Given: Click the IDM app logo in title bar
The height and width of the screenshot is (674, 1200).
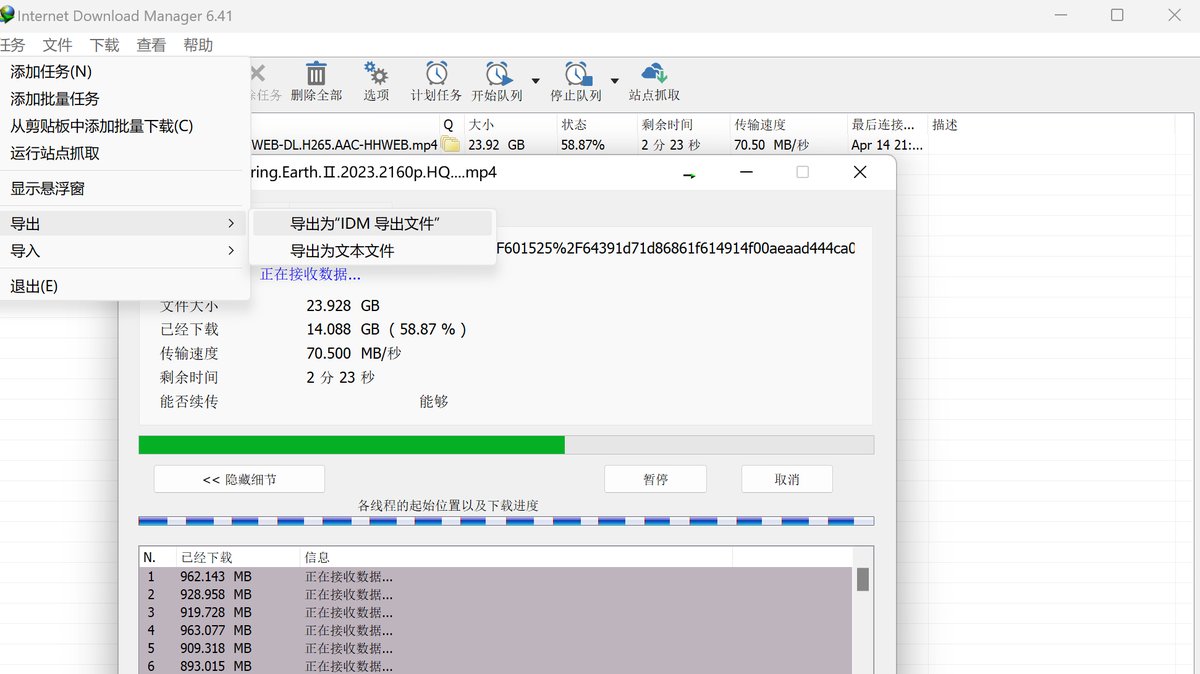Looking at the screenshot, I should (x=8, y=15).
